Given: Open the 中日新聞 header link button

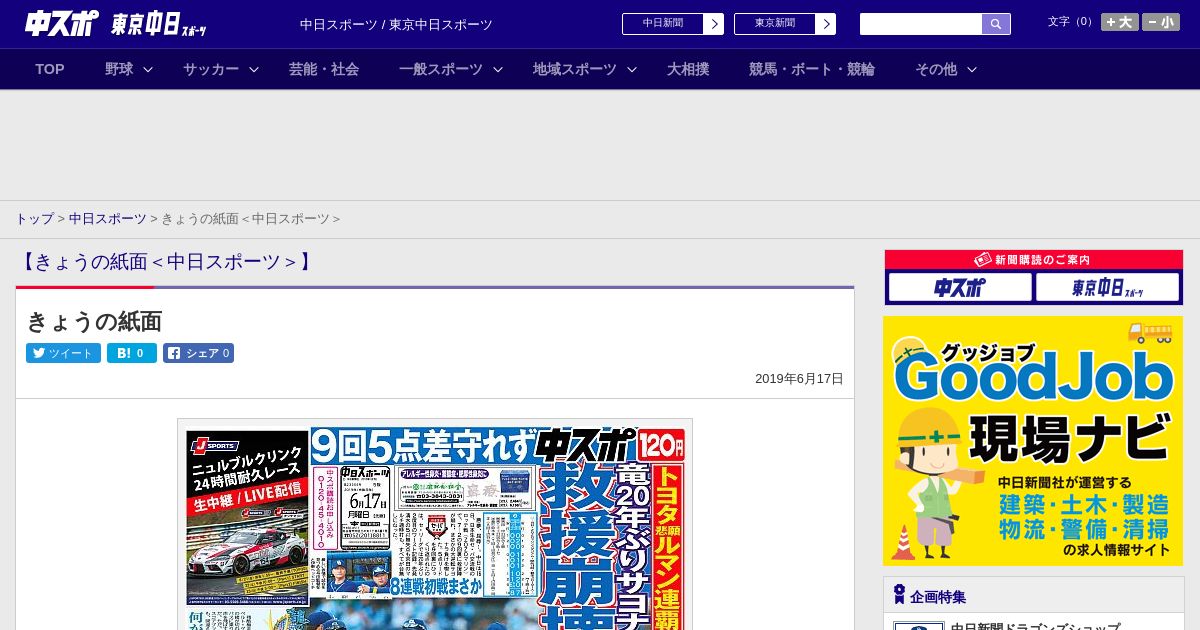Looking at the screenshot, I should pyautogui.click(x=663, y=24).
